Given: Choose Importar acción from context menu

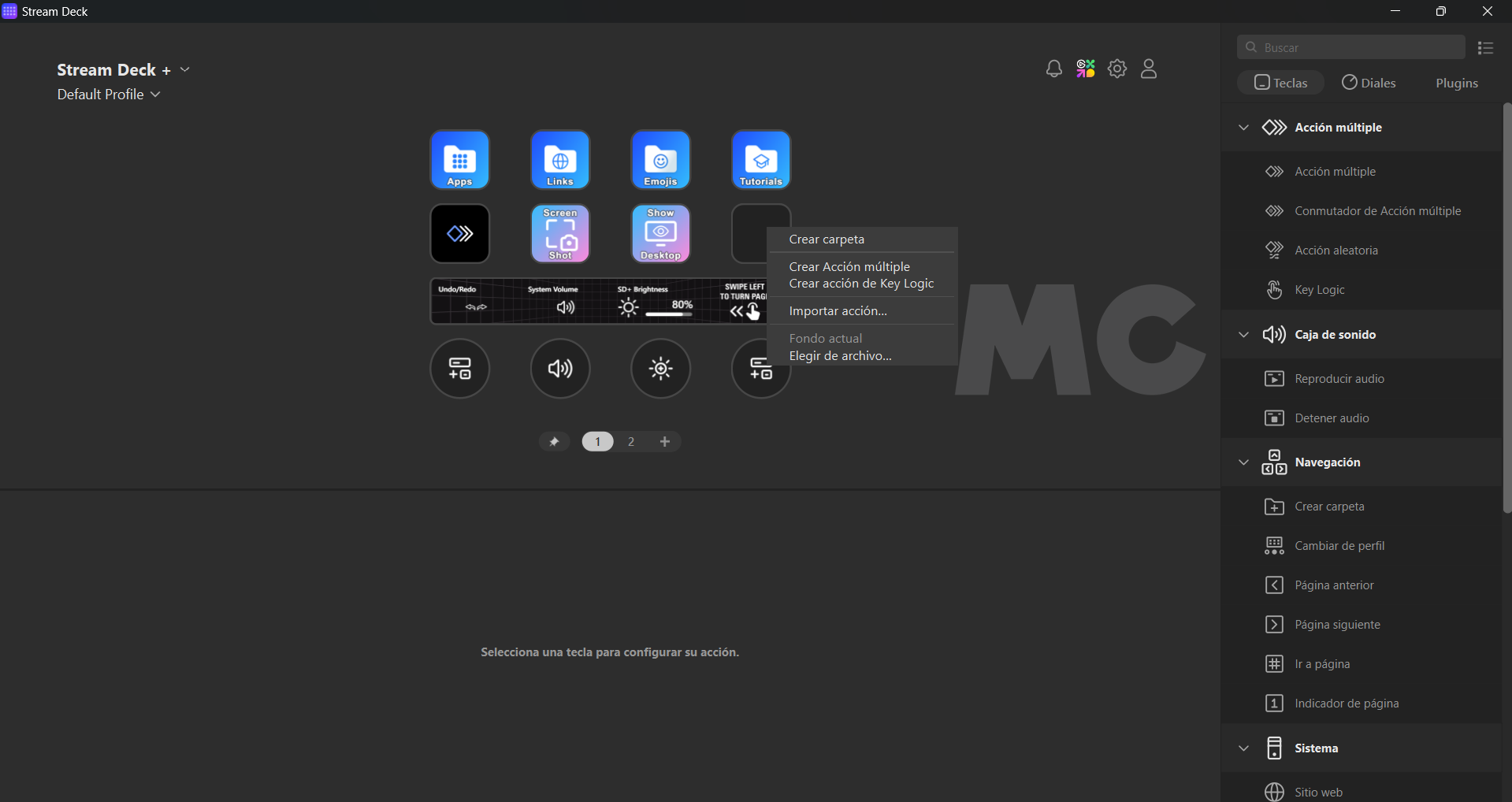Looking at the screenshot, I should click(838, 311).
